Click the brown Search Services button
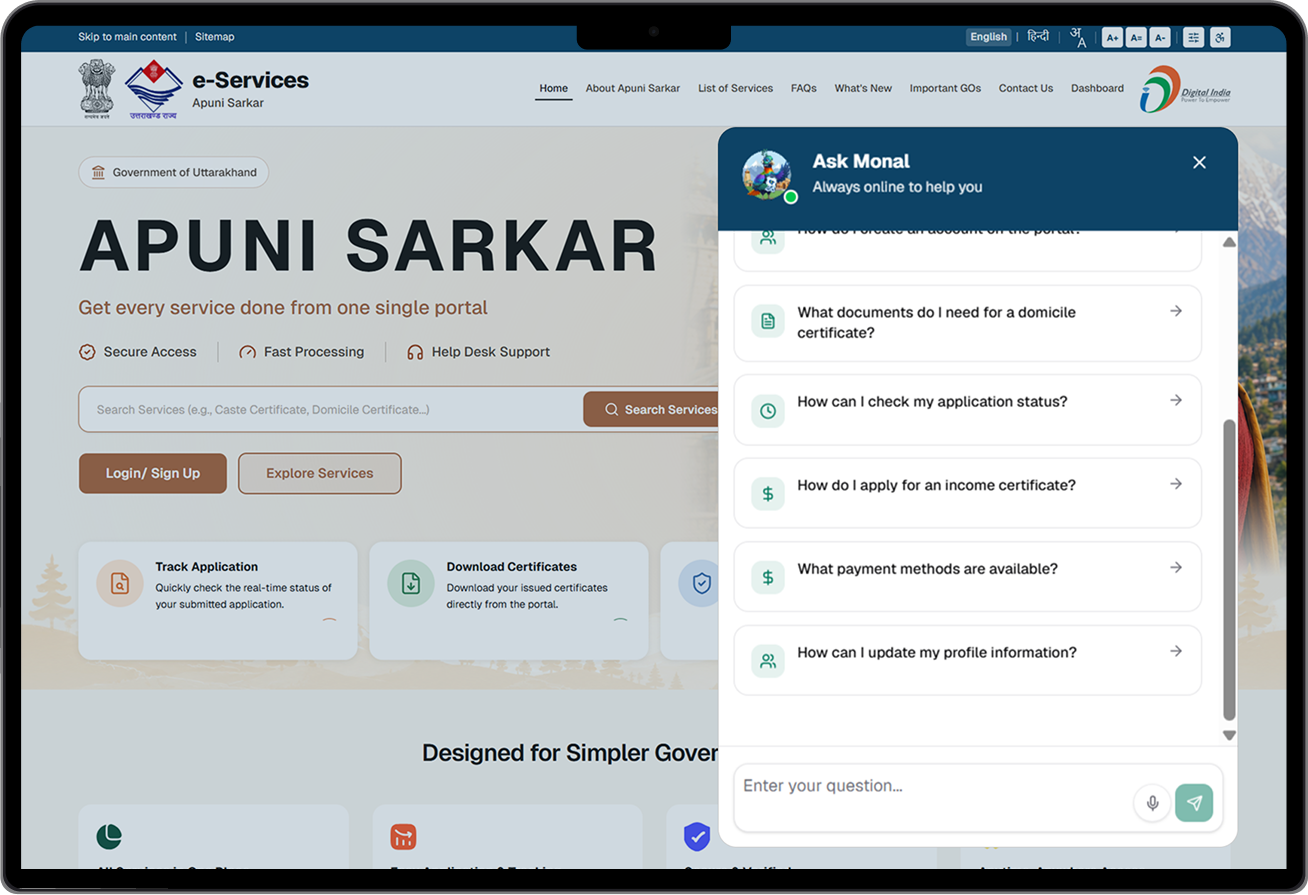The height and width of the screenshot is (895, 1308). pos(651,410)
